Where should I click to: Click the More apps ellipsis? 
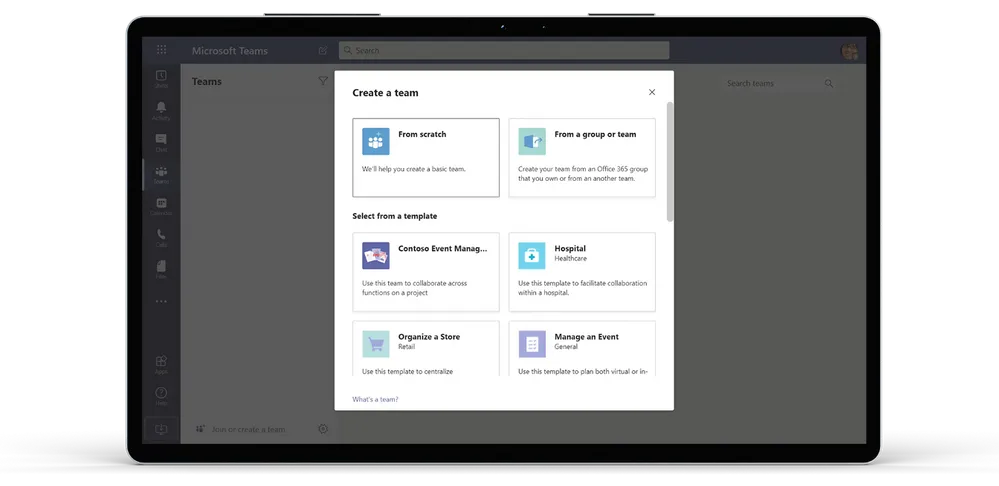pos(161,301)
